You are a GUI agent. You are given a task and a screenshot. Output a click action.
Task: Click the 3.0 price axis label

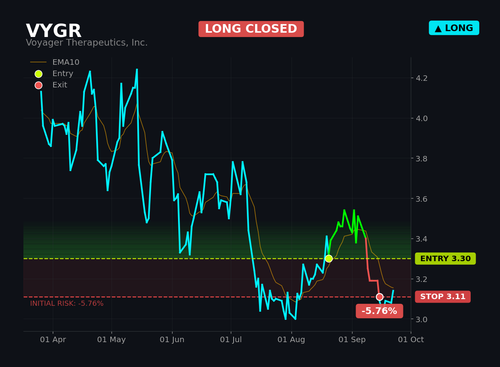421,319
